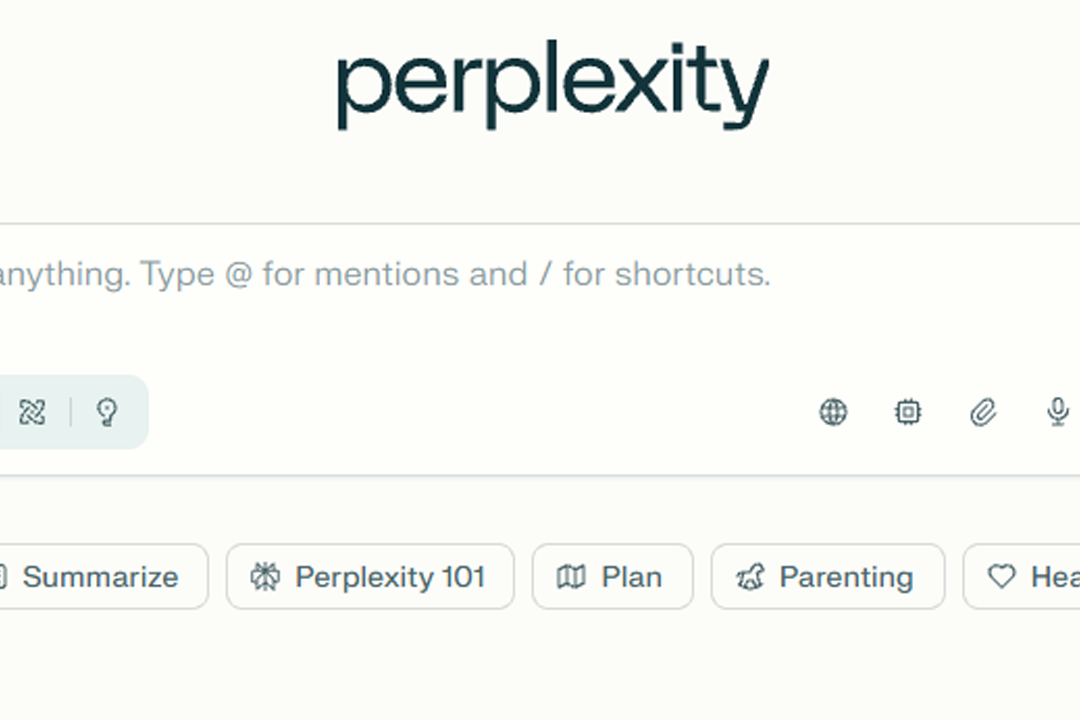The width and height of the screenshot is (1080, 720).
Task: Click the paperclip attach files icon
Action: coord(983,412)
